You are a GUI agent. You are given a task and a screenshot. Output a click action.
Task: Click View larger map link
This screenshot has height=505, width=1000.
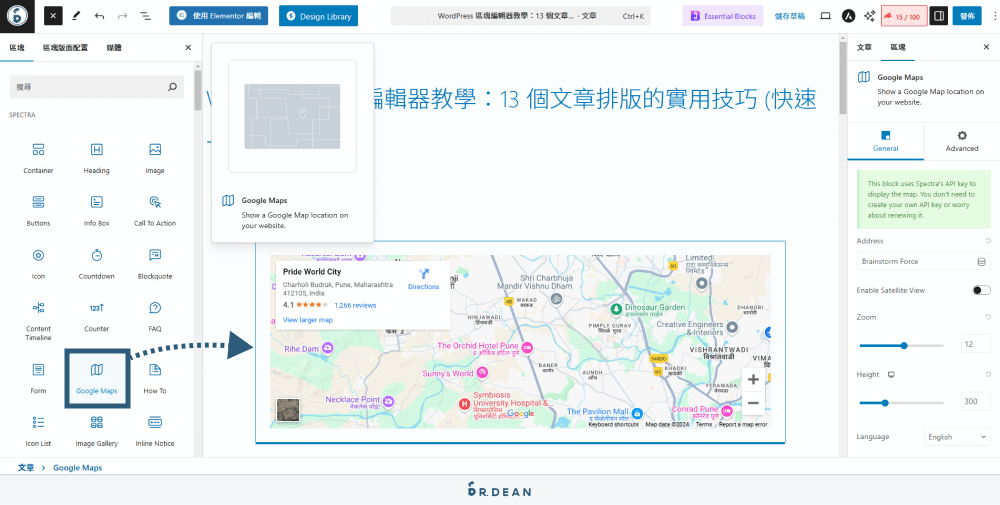tap(307, 320)
